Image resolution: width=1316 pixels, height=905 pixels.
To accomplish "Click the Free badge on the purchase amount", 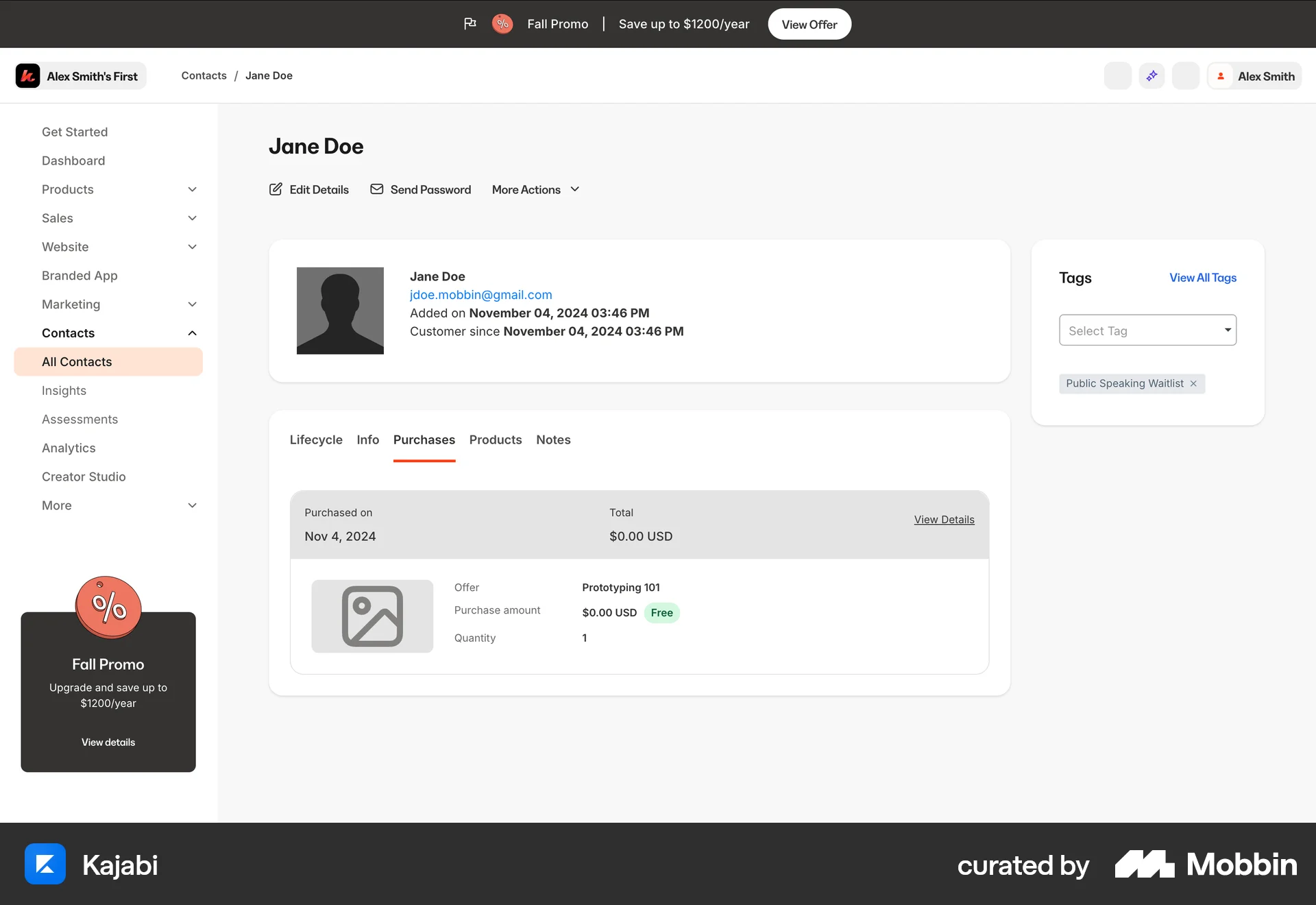I will click(x=661, y=612).
